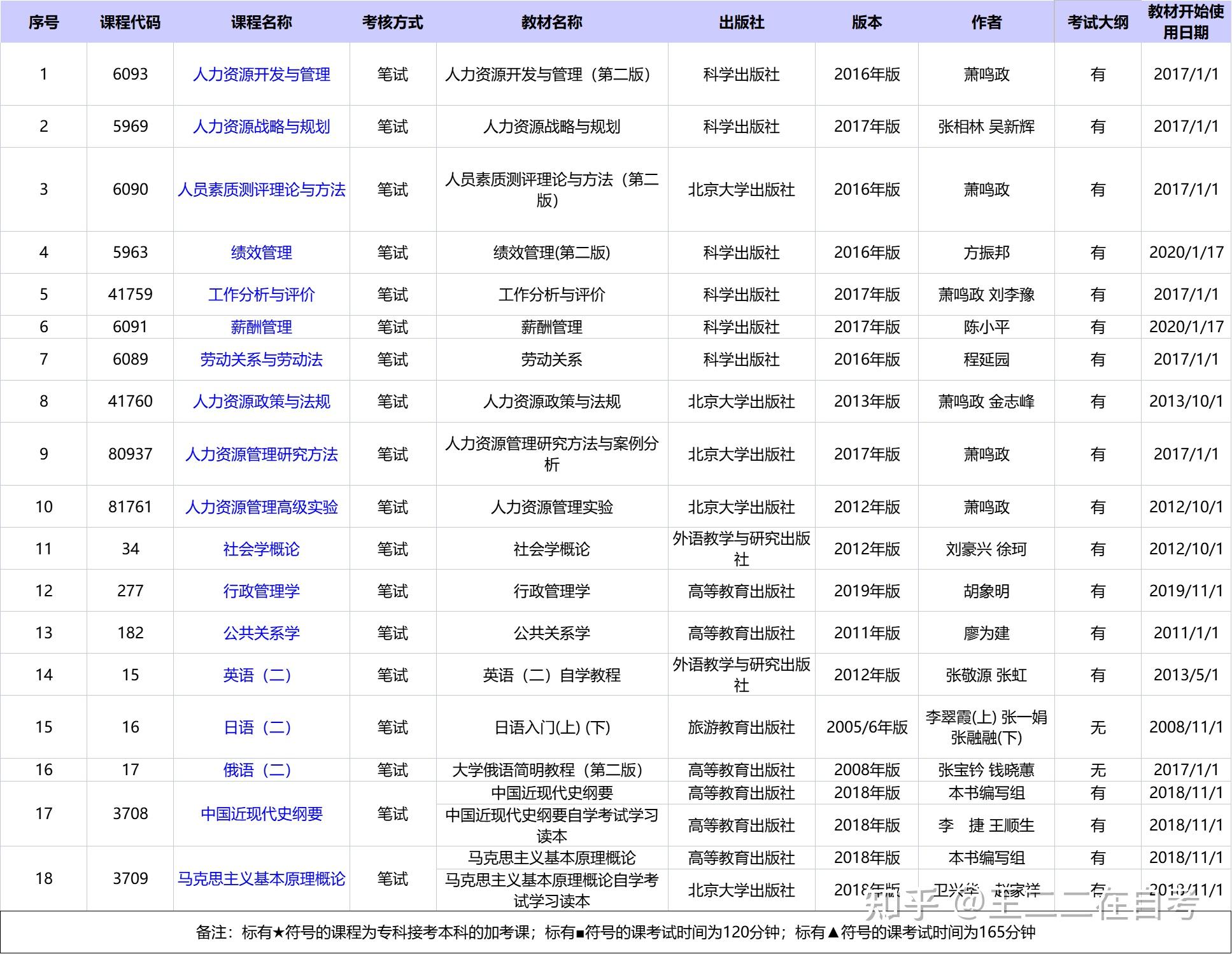Select date cell 2013/10/1
This screenshot has height=954, width=1232.
pyautogui.click(x=1186, y=402)
